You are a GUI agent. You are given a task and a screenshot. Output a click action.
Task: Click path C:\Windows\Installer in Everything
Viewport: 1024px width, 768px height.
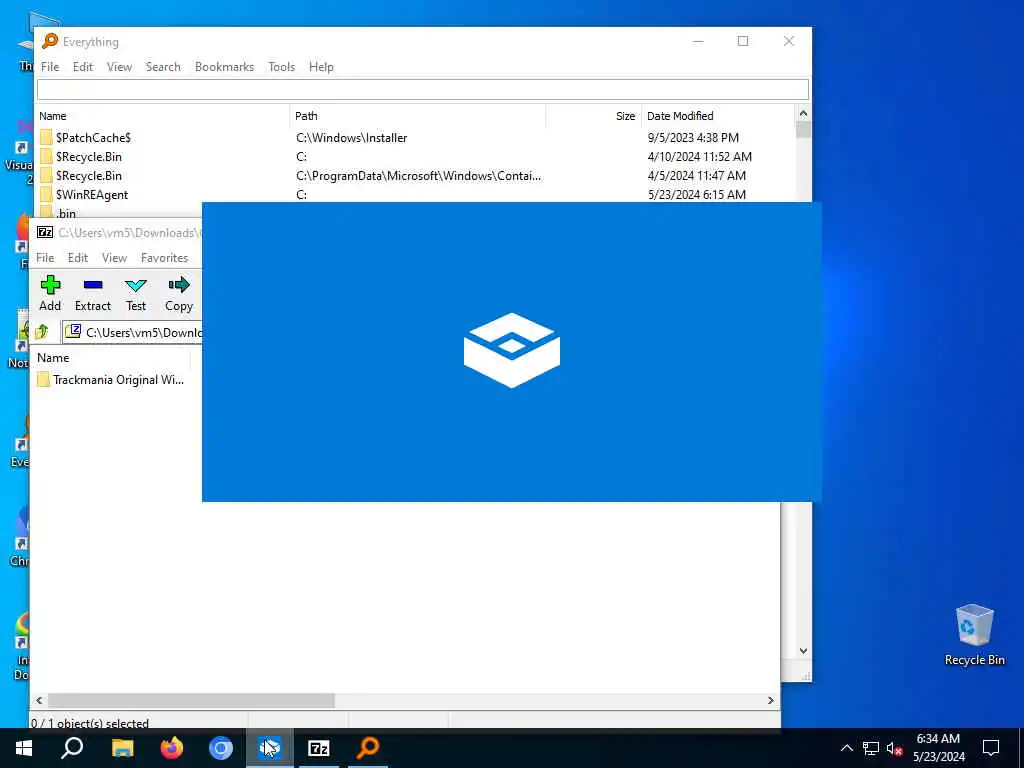[351, 138]
